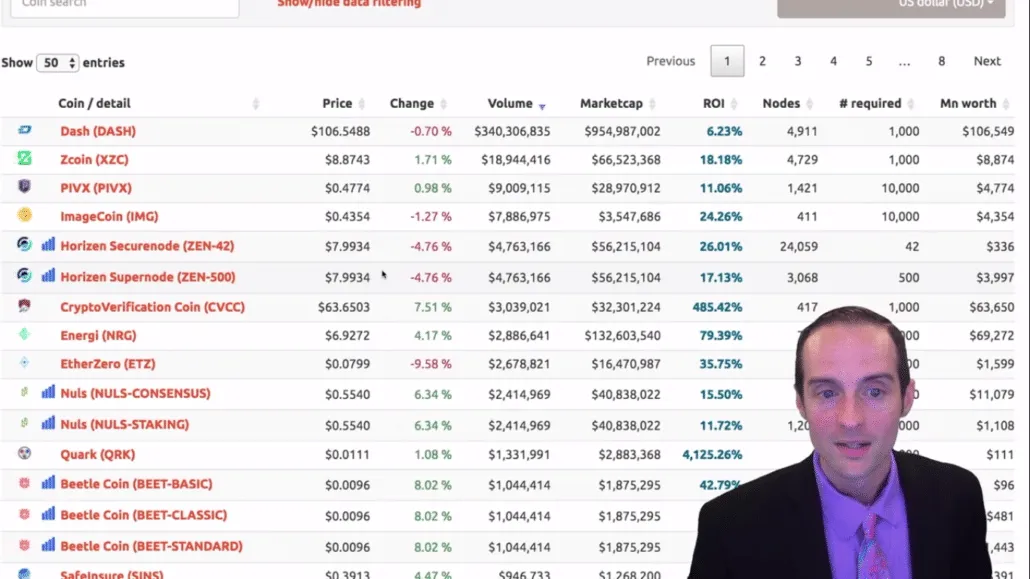Go to page 8
Screen dimensions: 1030x579
point(941,61)
